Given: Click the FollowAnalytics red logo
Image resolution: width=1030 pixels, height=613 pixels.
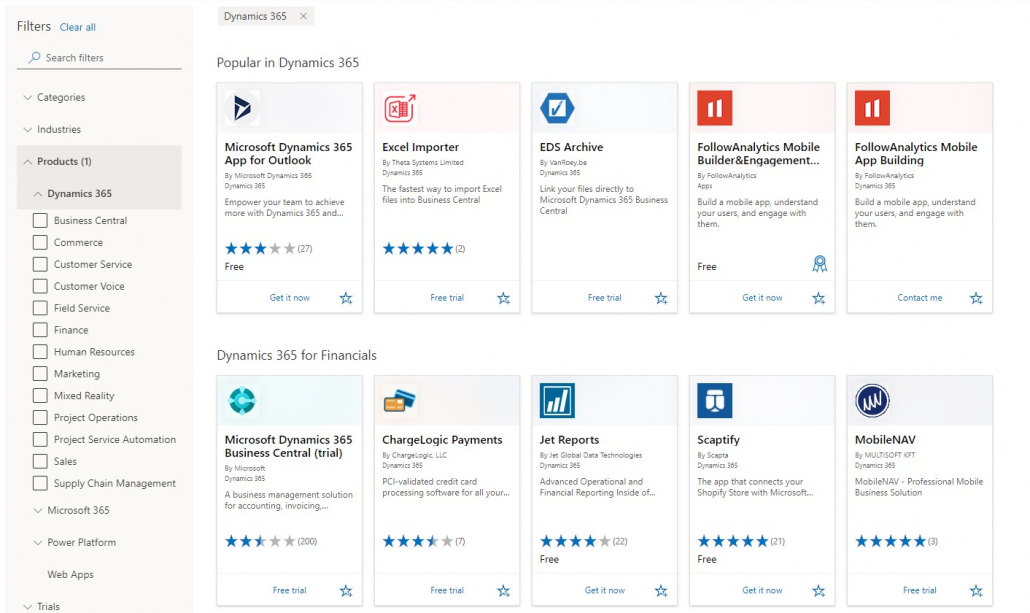Looking at the screenshot, I should click(x=714, y=108).
